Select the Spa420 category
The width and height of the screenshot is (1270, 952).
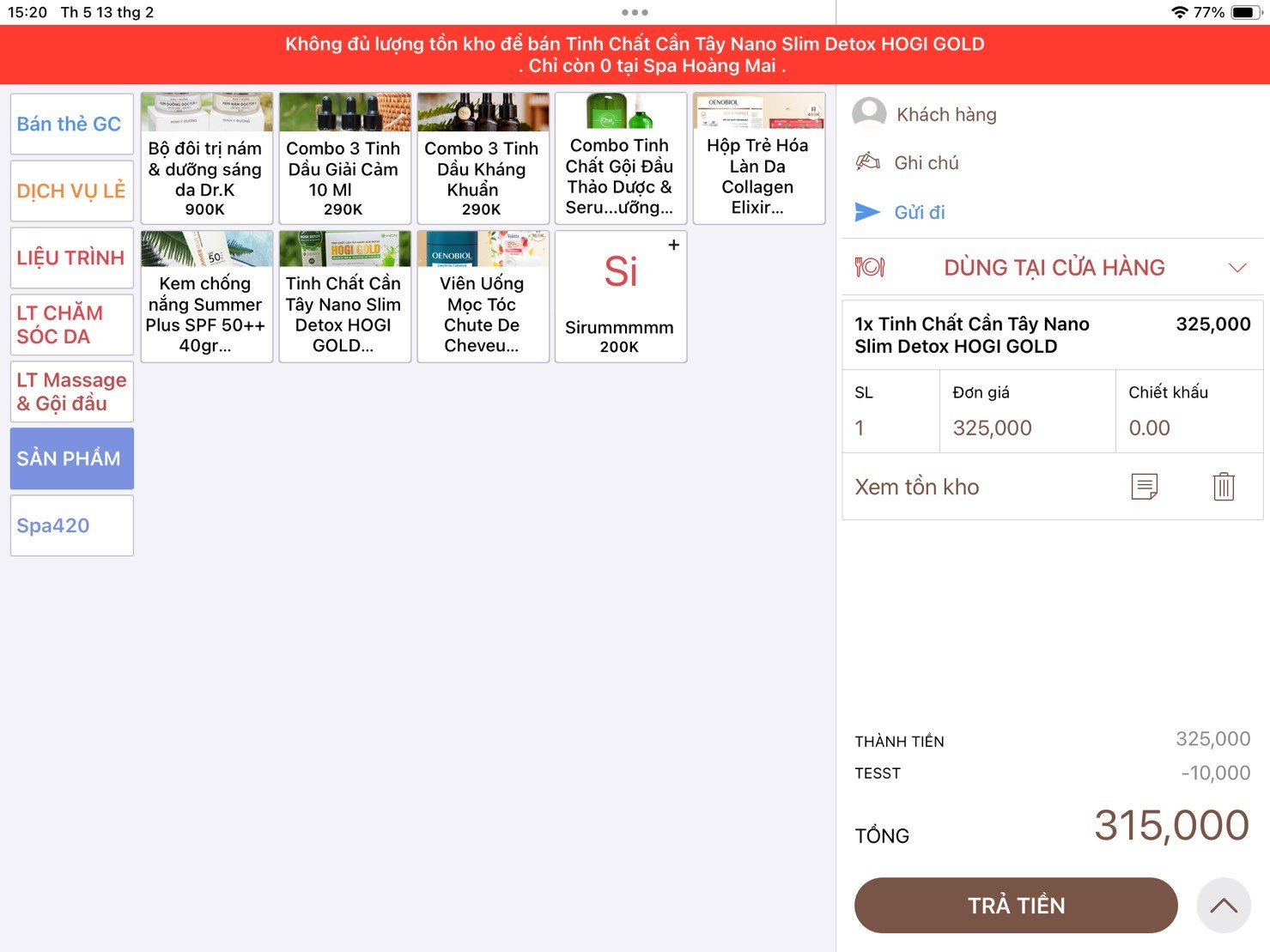coord(71,525)
